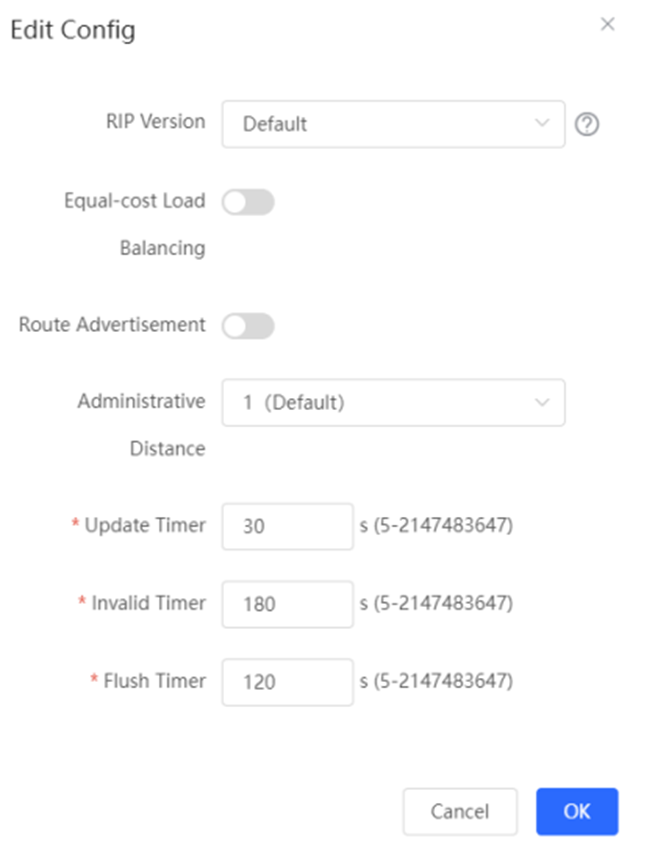This screenshot has width=669, height=866.
Task: Click the Invalid Timer label
Action: tap(149, 603)
